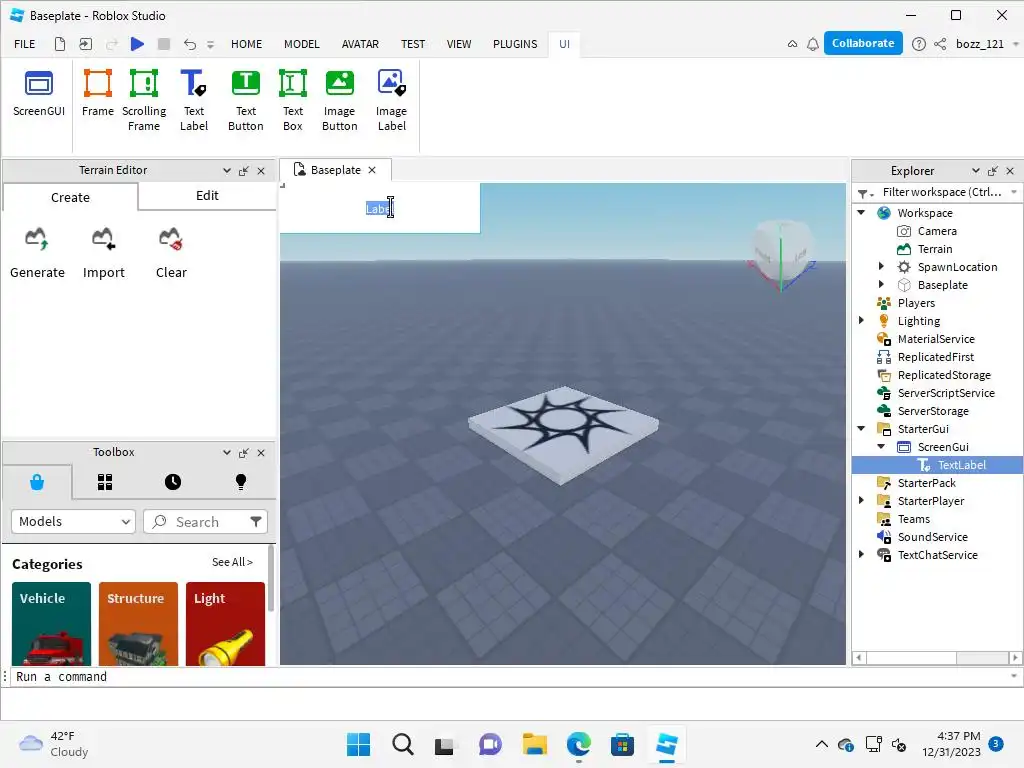The height and width of the screenshot is (768, 1024).
Task: Click the Import terrain tool
Action: [x=103, y=253]
